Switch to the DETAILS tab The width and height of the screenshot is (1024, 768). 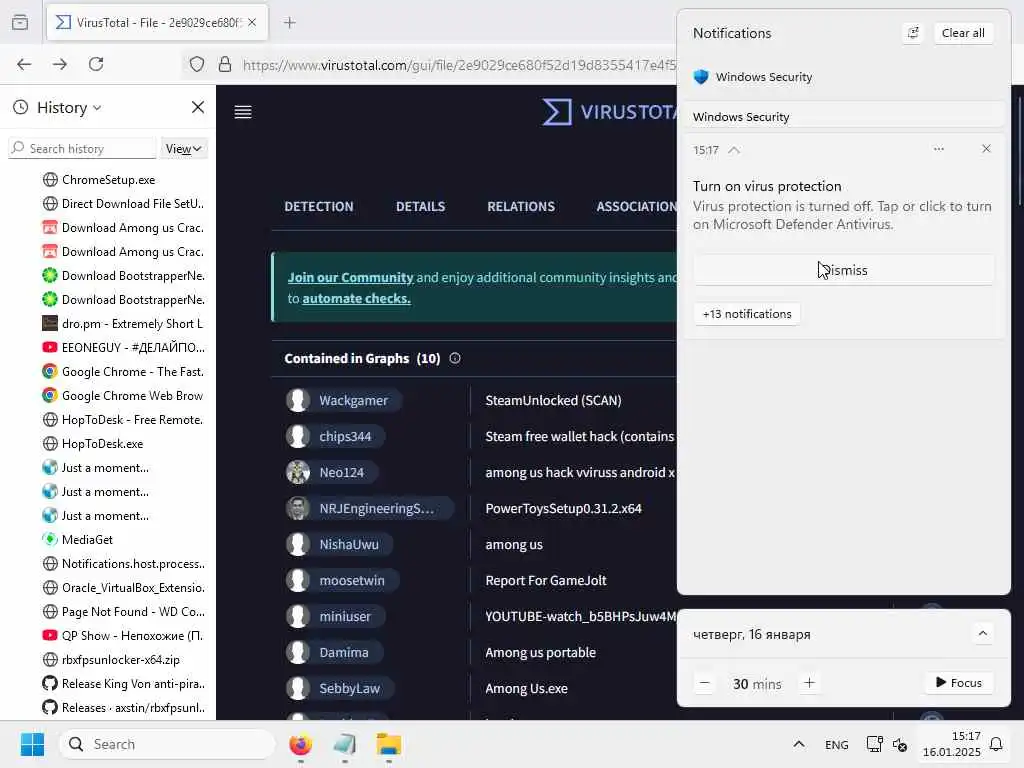pos(421,206)
